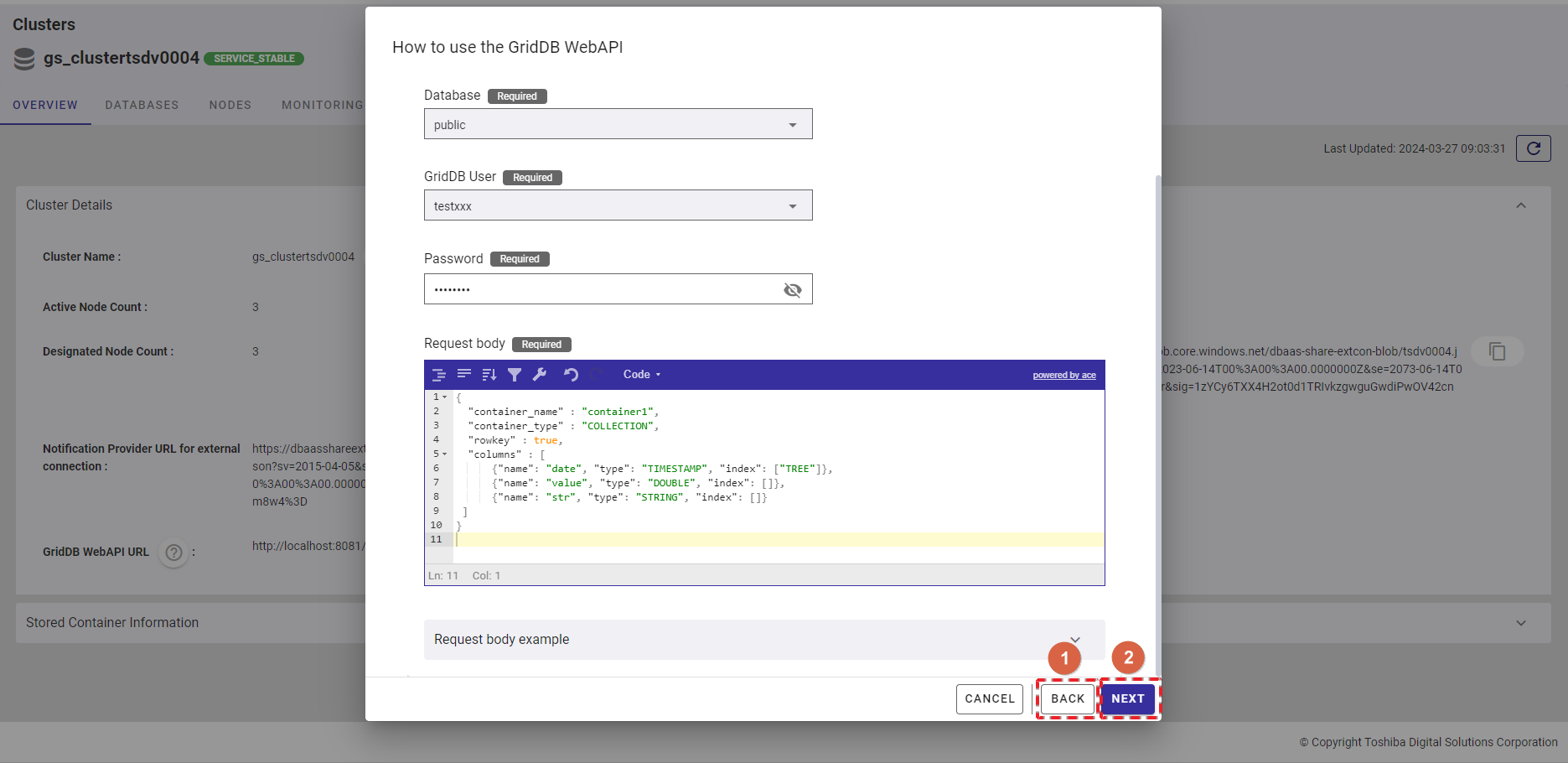Click the compact JSON icon in editor toolbar
Screen dimensions: 1568x763
tap(464, 375)
